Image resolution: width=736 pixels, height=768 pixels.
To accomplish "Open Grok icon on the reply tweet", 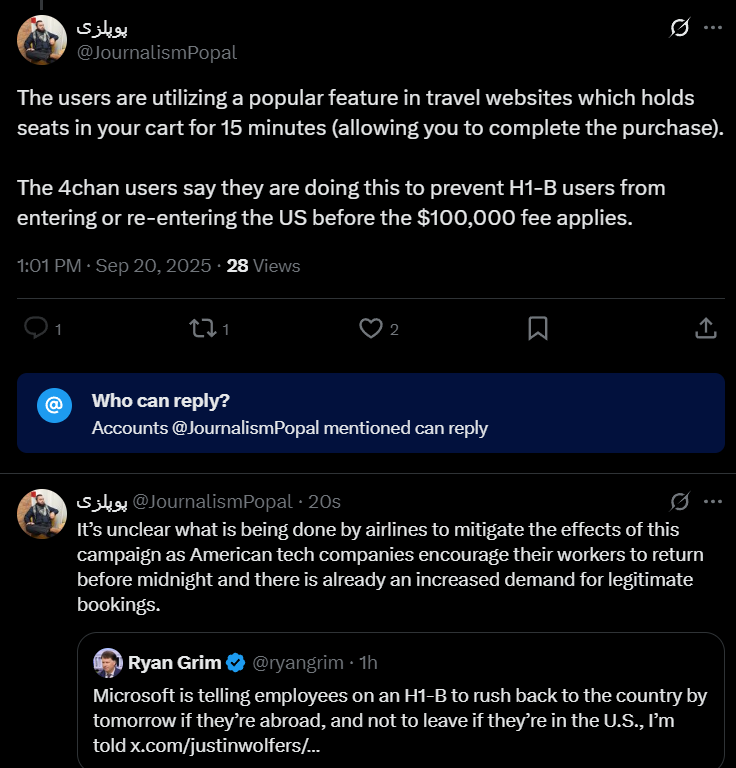I will [x=679, y=501].
